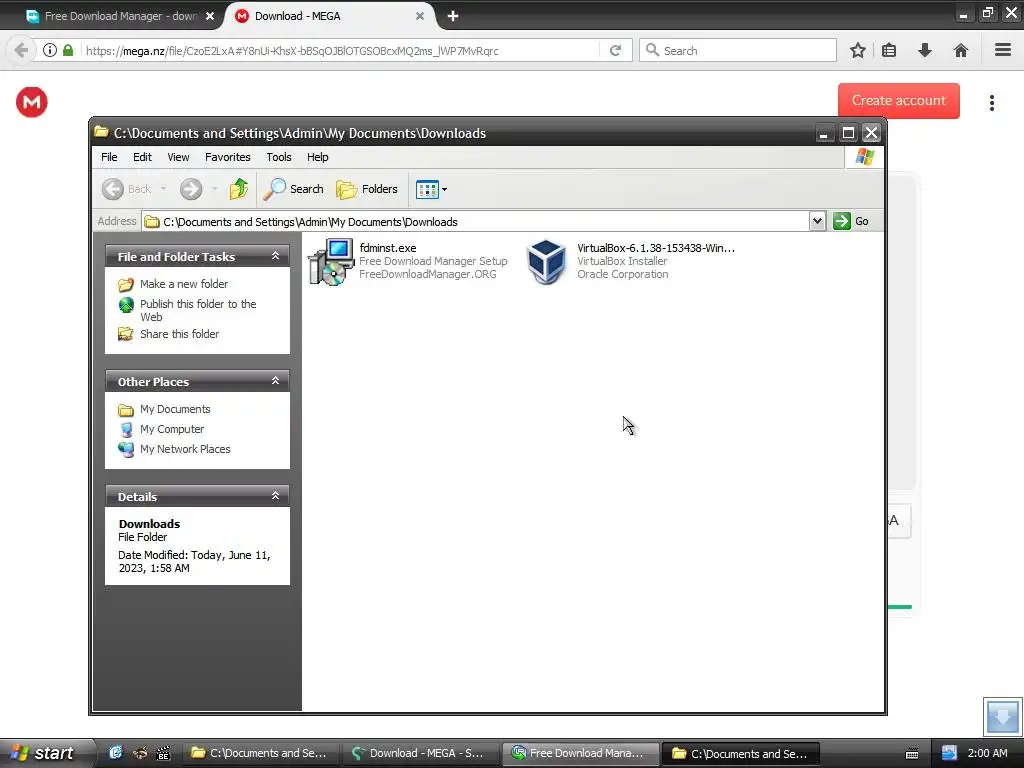Open the Back history dropdown arrow
The image size is (1024, 768).
click(x=163, y=189)
